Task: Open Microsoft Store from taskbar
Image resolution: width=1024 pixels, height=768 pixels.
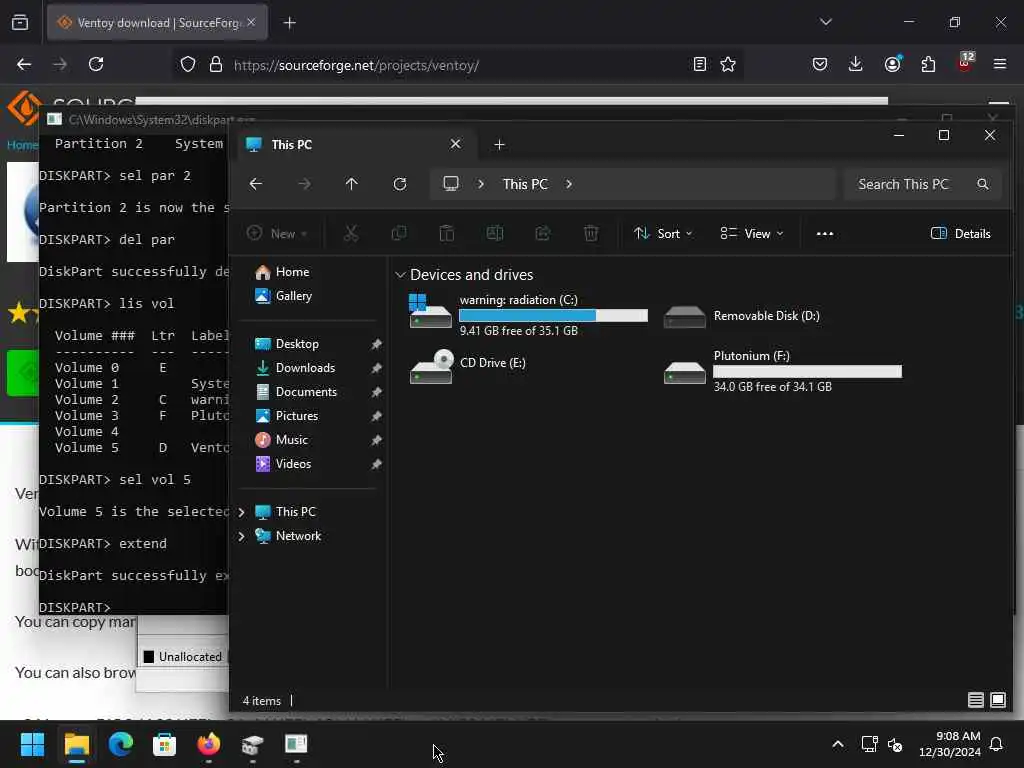Action: click(x=165, y=744)
